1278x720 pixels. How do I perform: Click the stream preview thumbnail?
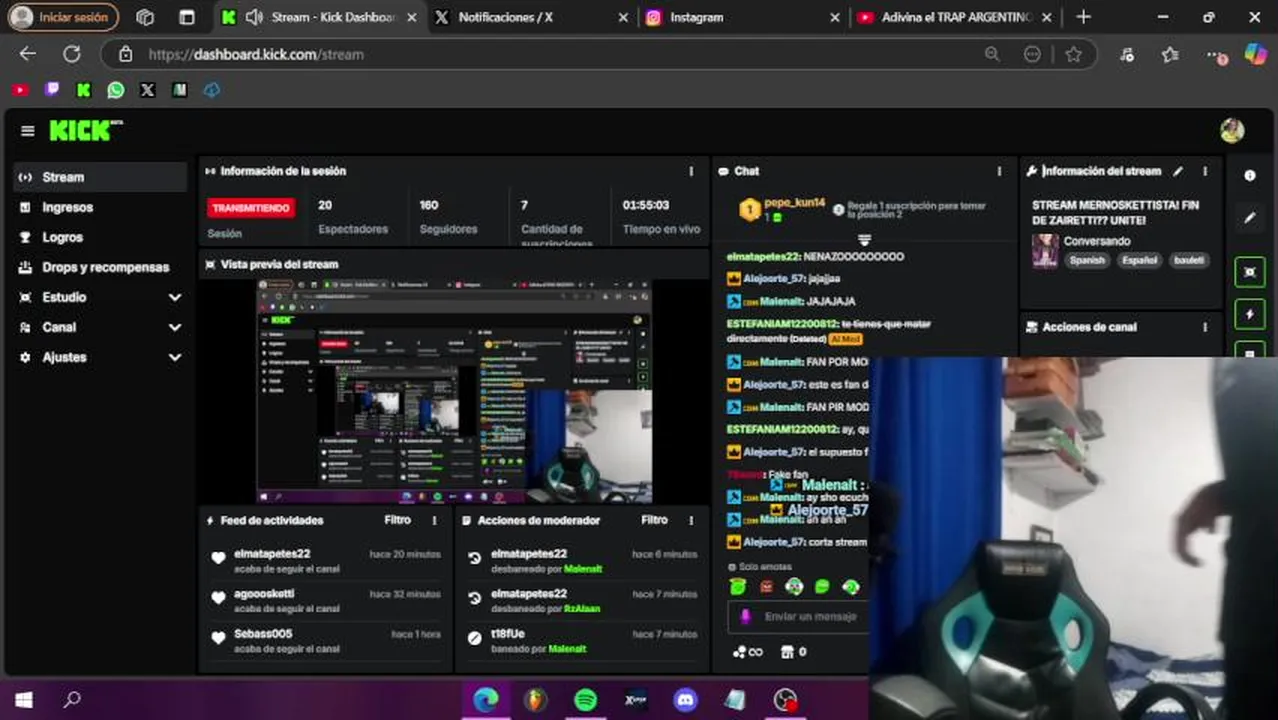click(x=455, y=391)
